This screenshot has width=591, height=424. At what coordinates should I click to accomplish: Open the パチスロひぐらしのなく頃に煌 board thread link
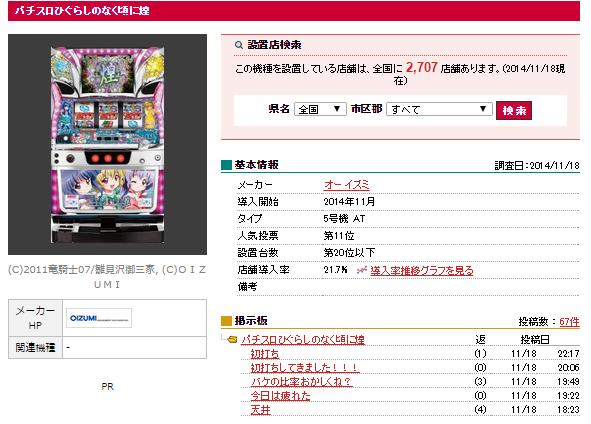303,340
